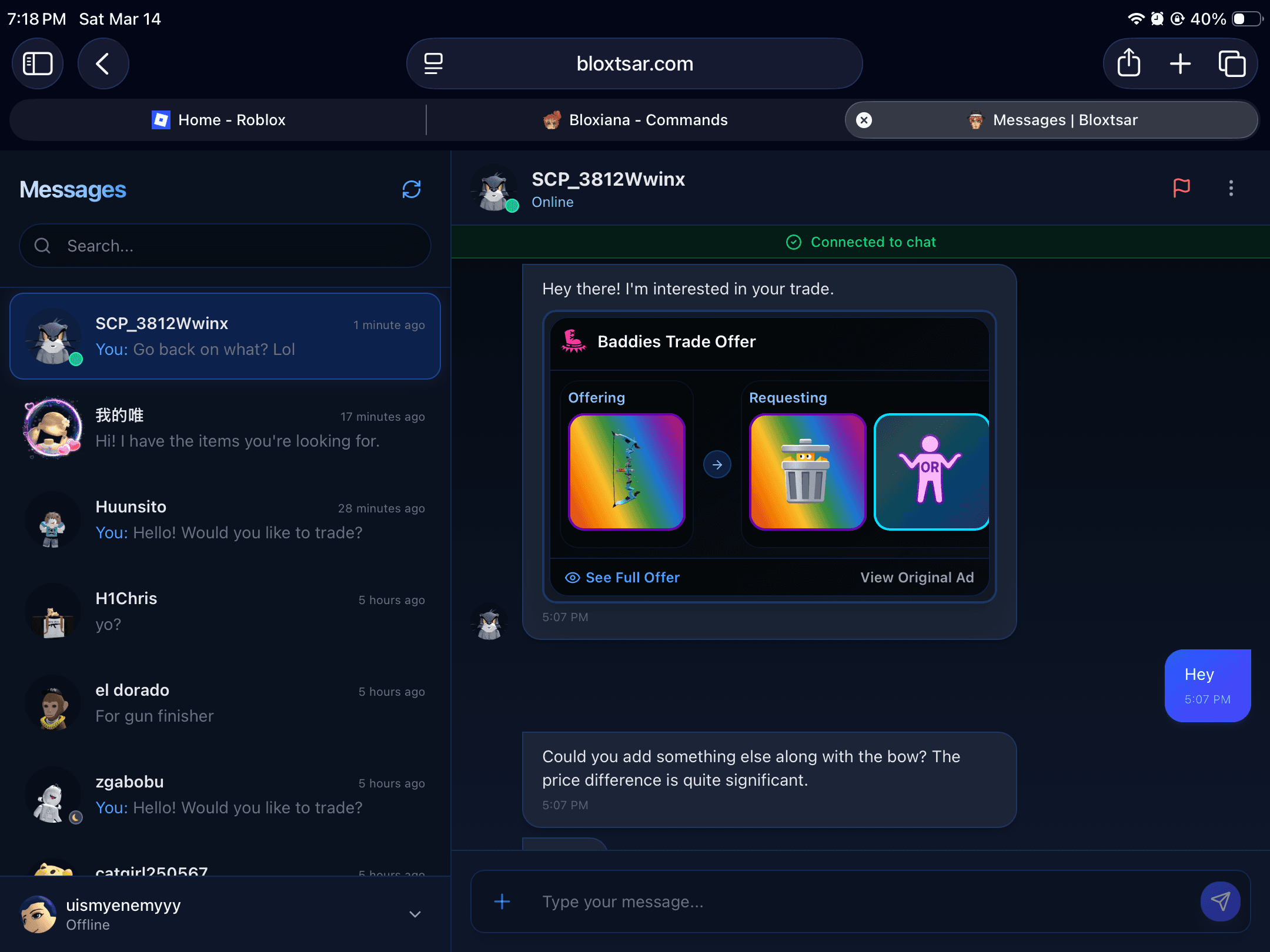Image resolution: width=1270 pixels, height=952 pixels.
Task: Click the arrow between Offering and Requesting
Action: pyautogui.click(x=717, y=465)
